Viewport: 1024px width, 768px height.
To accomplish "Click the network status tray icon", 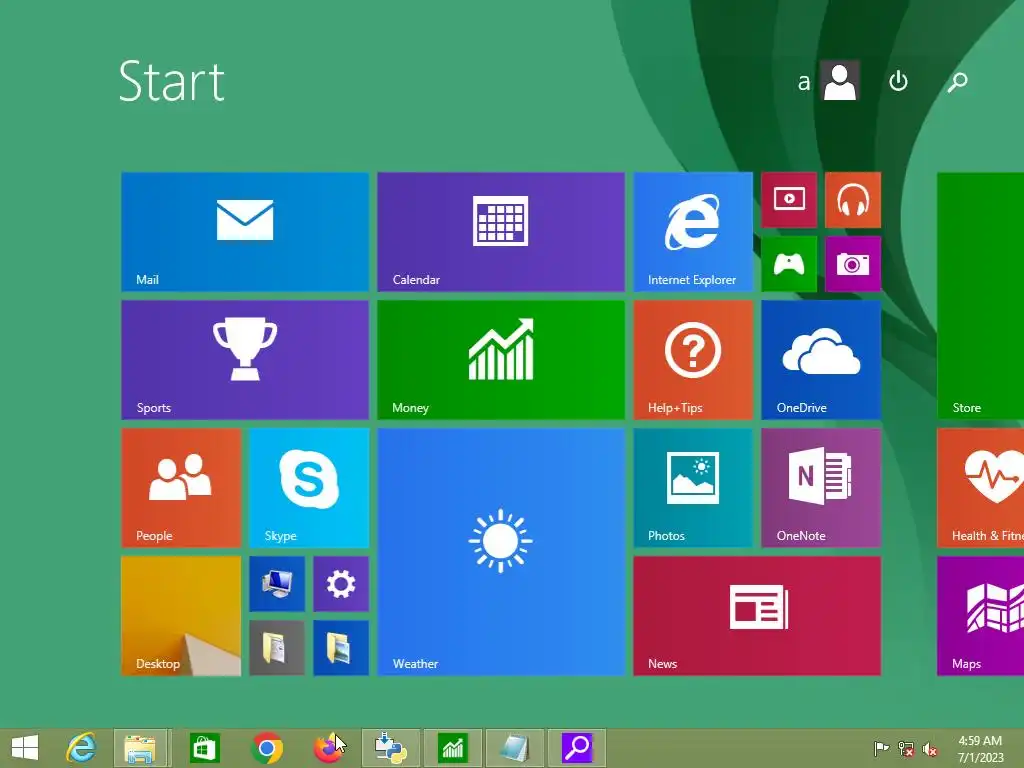I will click(x=906, y=748).
